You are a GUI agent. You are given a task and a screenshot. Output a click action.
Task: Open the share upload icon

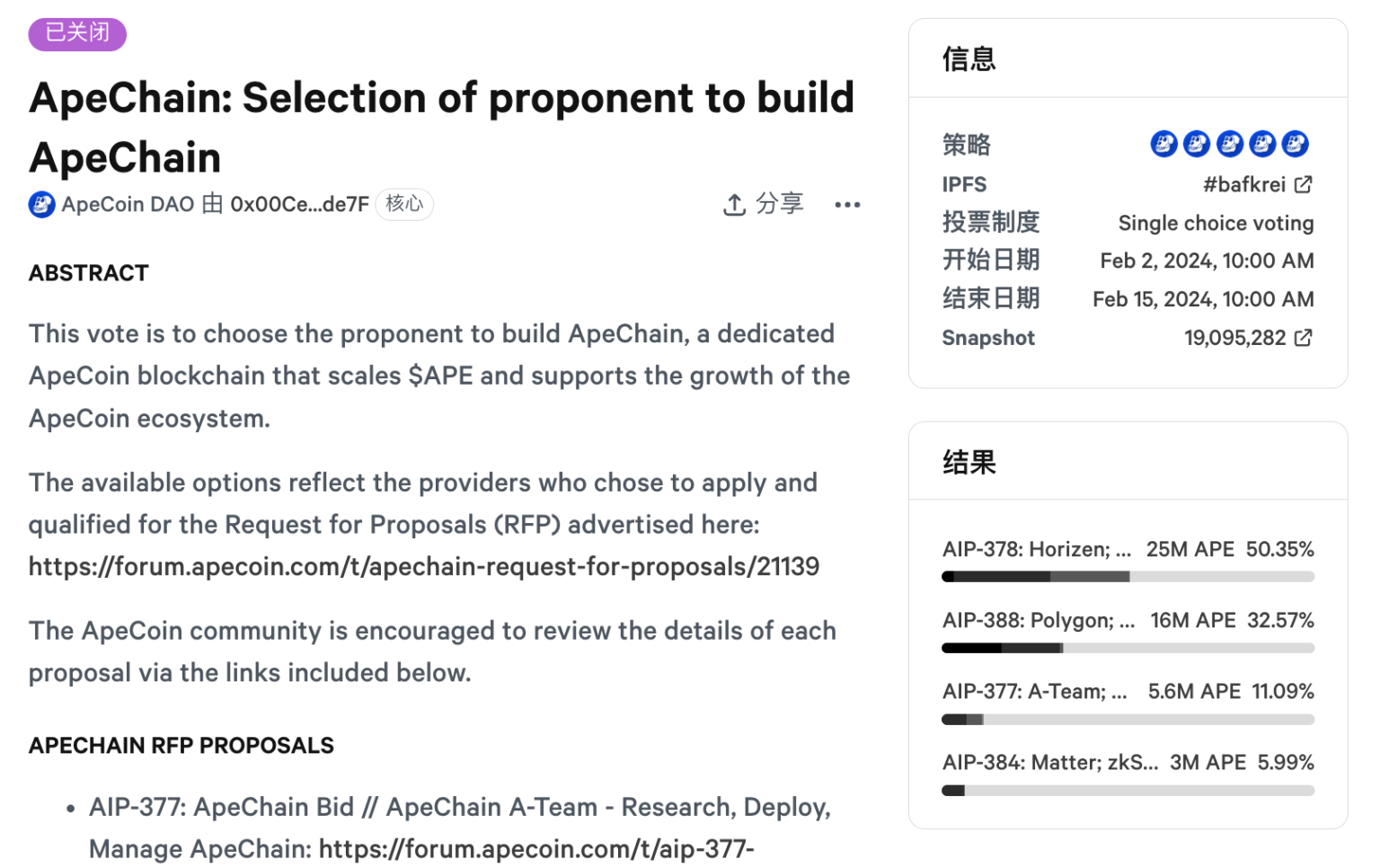[x=735, y=205]
